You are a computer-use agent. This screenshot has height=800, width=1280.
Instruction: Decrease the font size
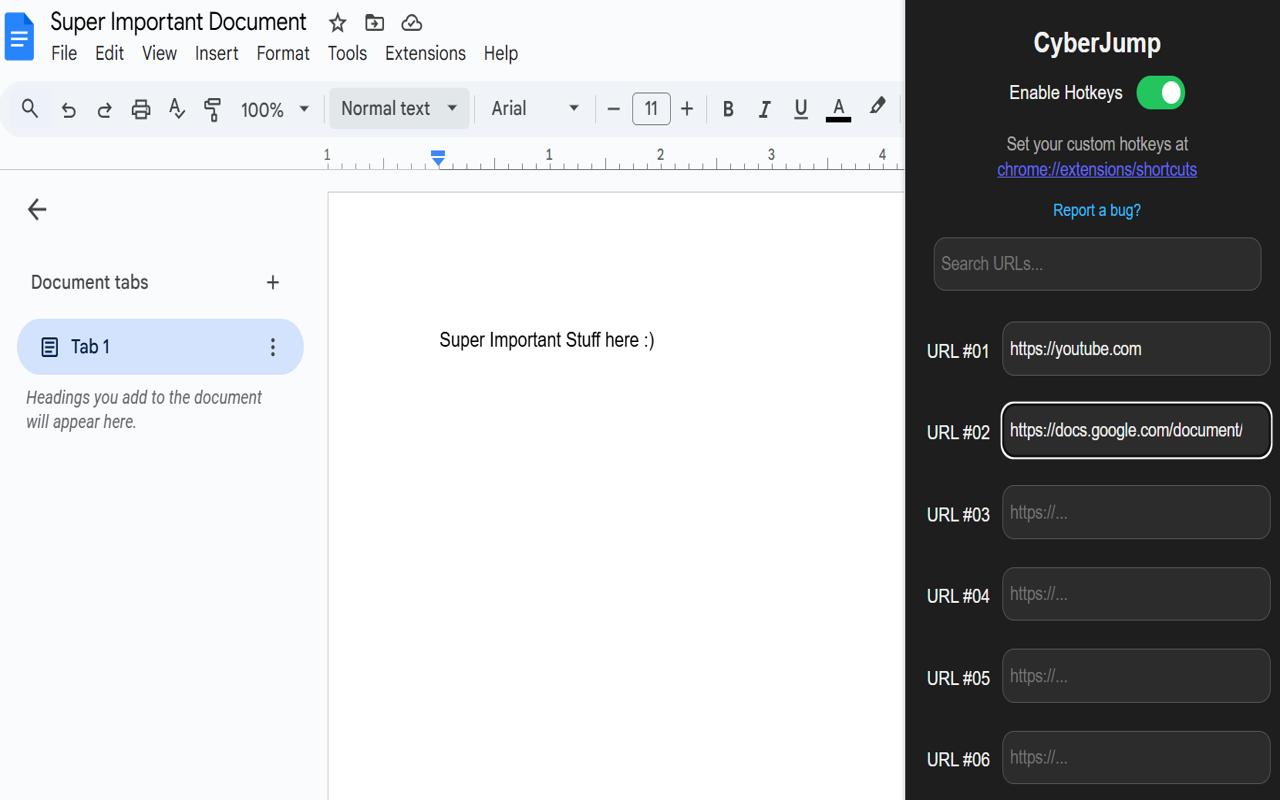click(x=613, y=109)
